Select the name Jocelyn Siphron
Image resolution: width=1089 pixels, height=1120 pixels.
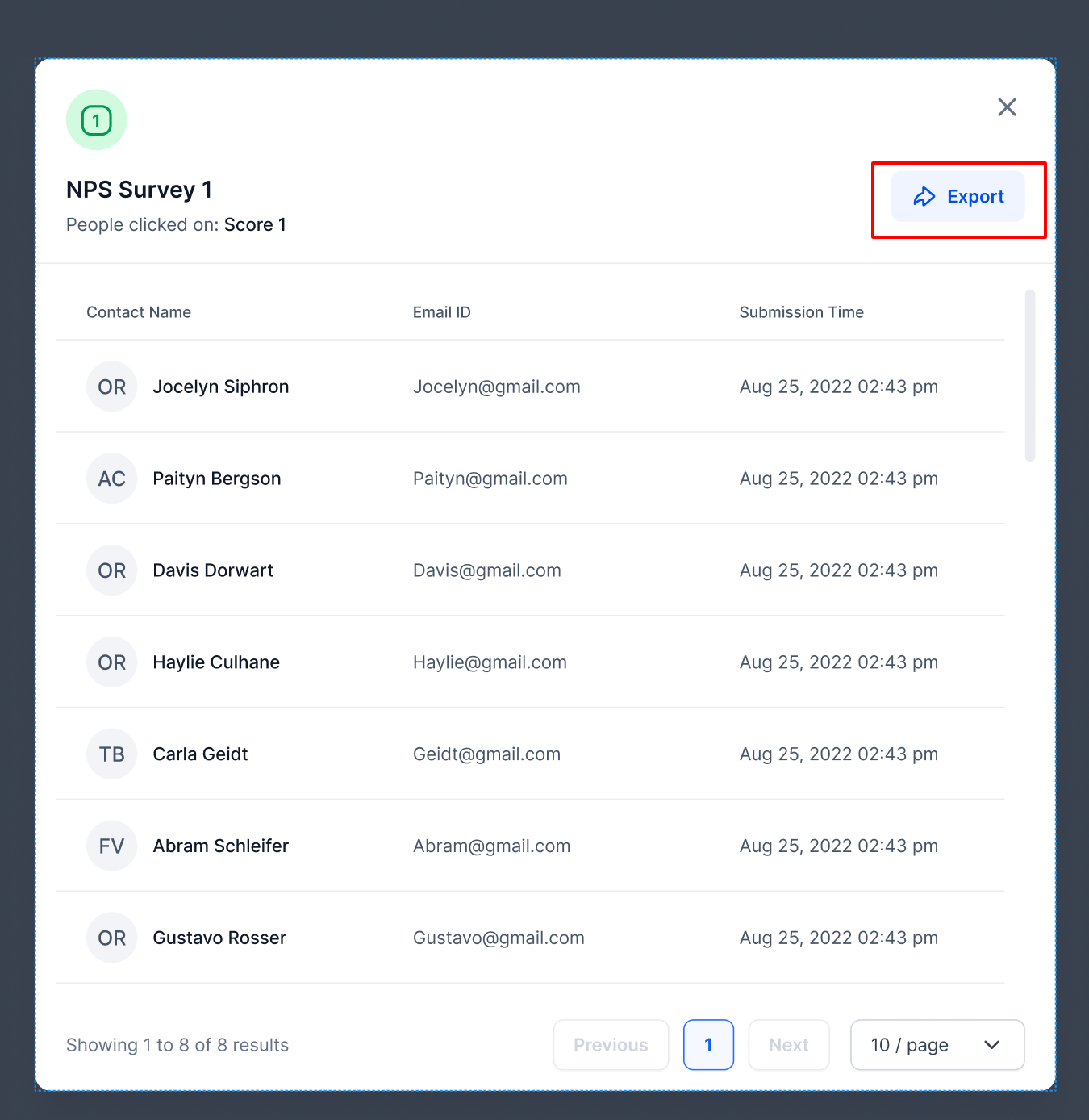point(221,387)
